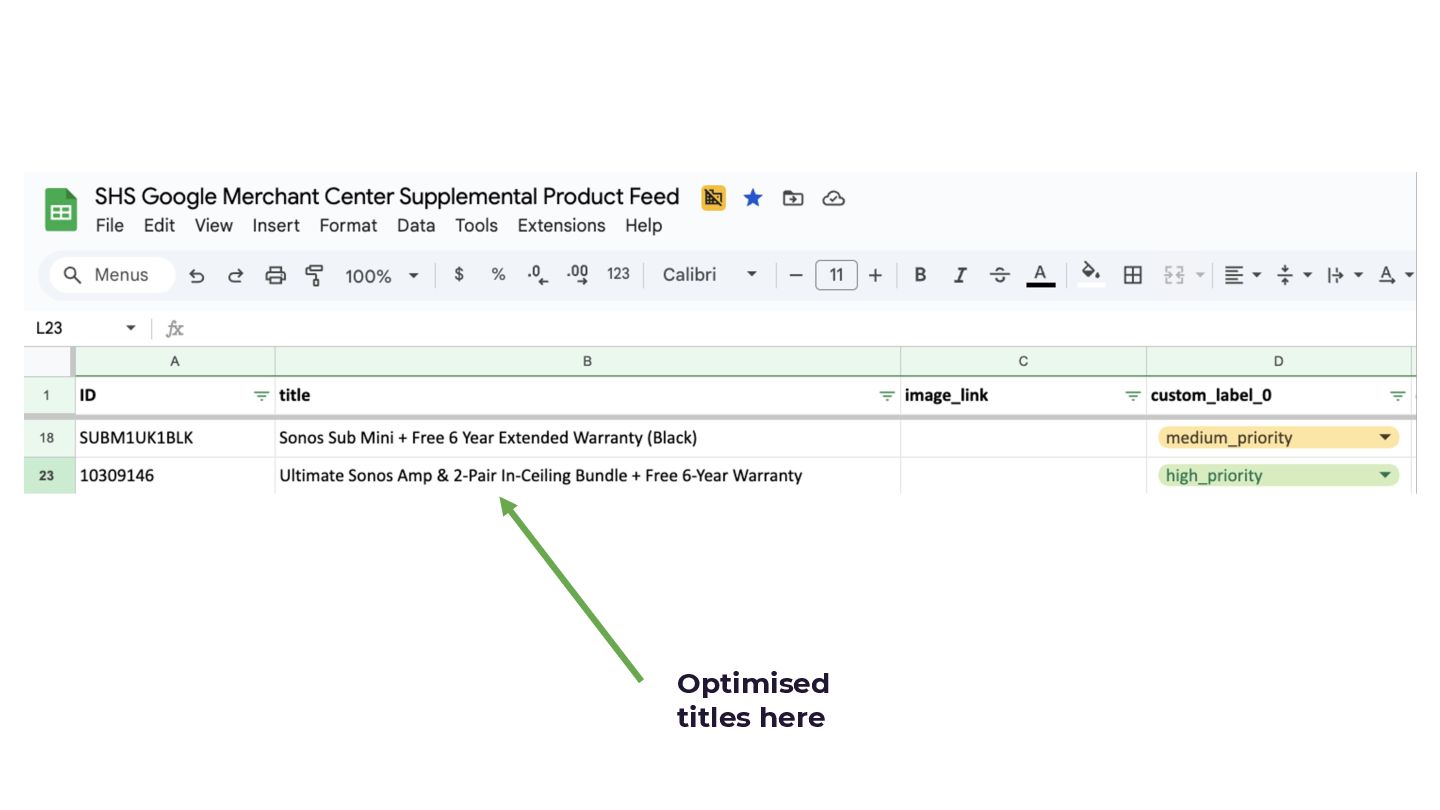
Task: Open vertical align dropdown
Action: coord(1293,275)
